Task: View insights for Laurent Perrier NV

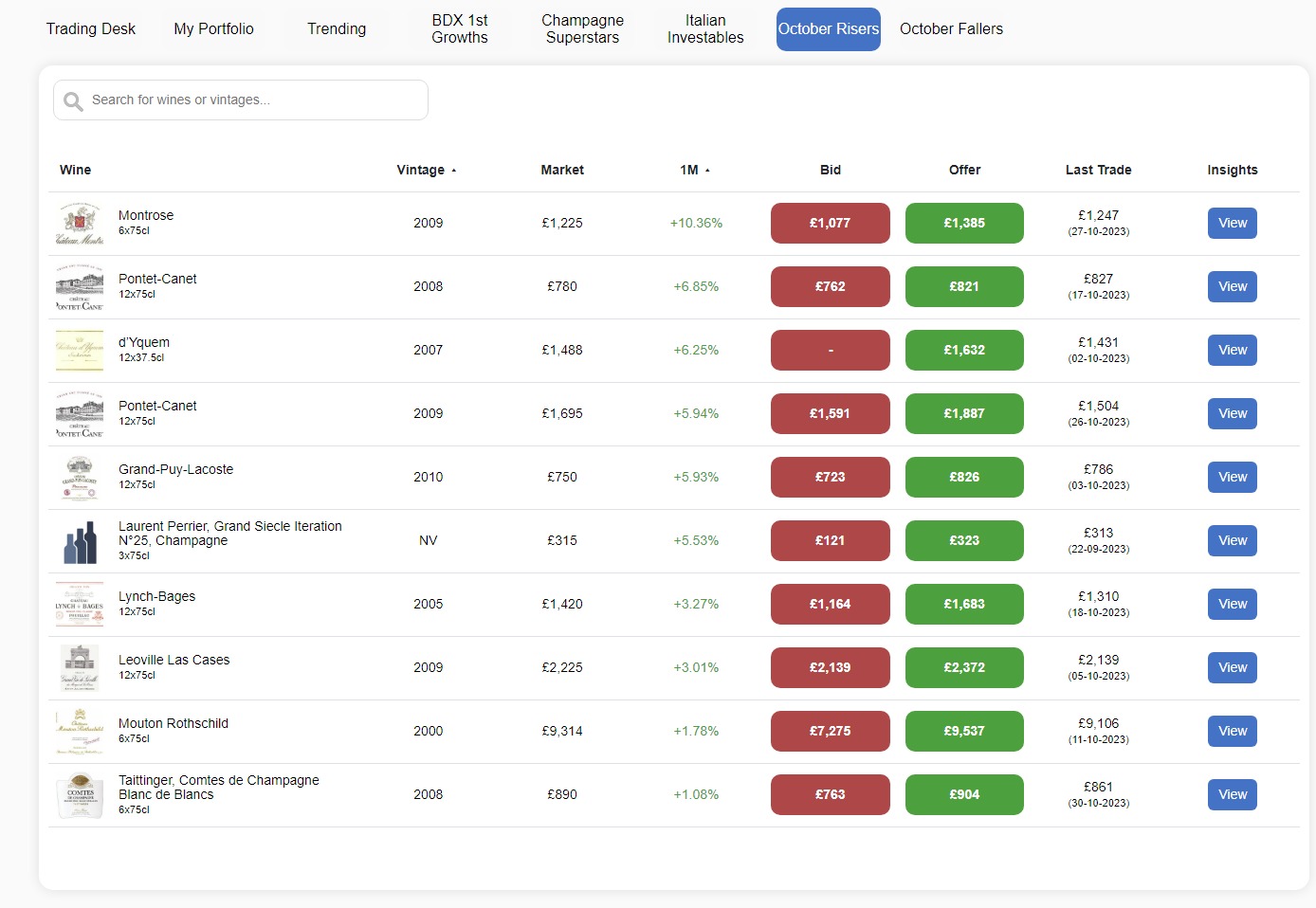Action: [x=1233, y=540]
